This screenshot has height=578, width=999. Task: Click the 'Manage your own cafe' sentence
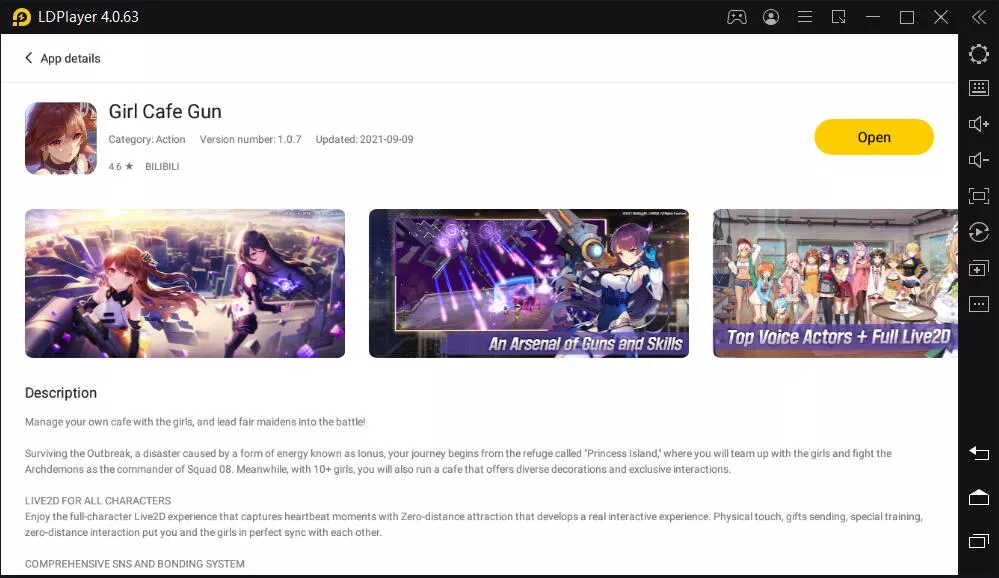[x=195, y=422]
